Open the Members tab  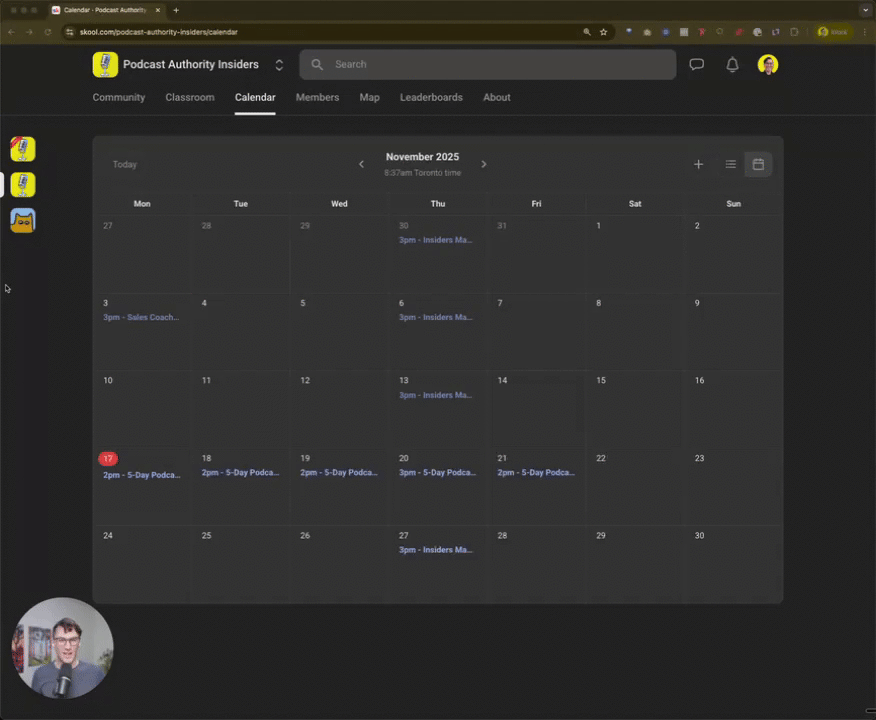pyautogui.click(x=317, y=97)
